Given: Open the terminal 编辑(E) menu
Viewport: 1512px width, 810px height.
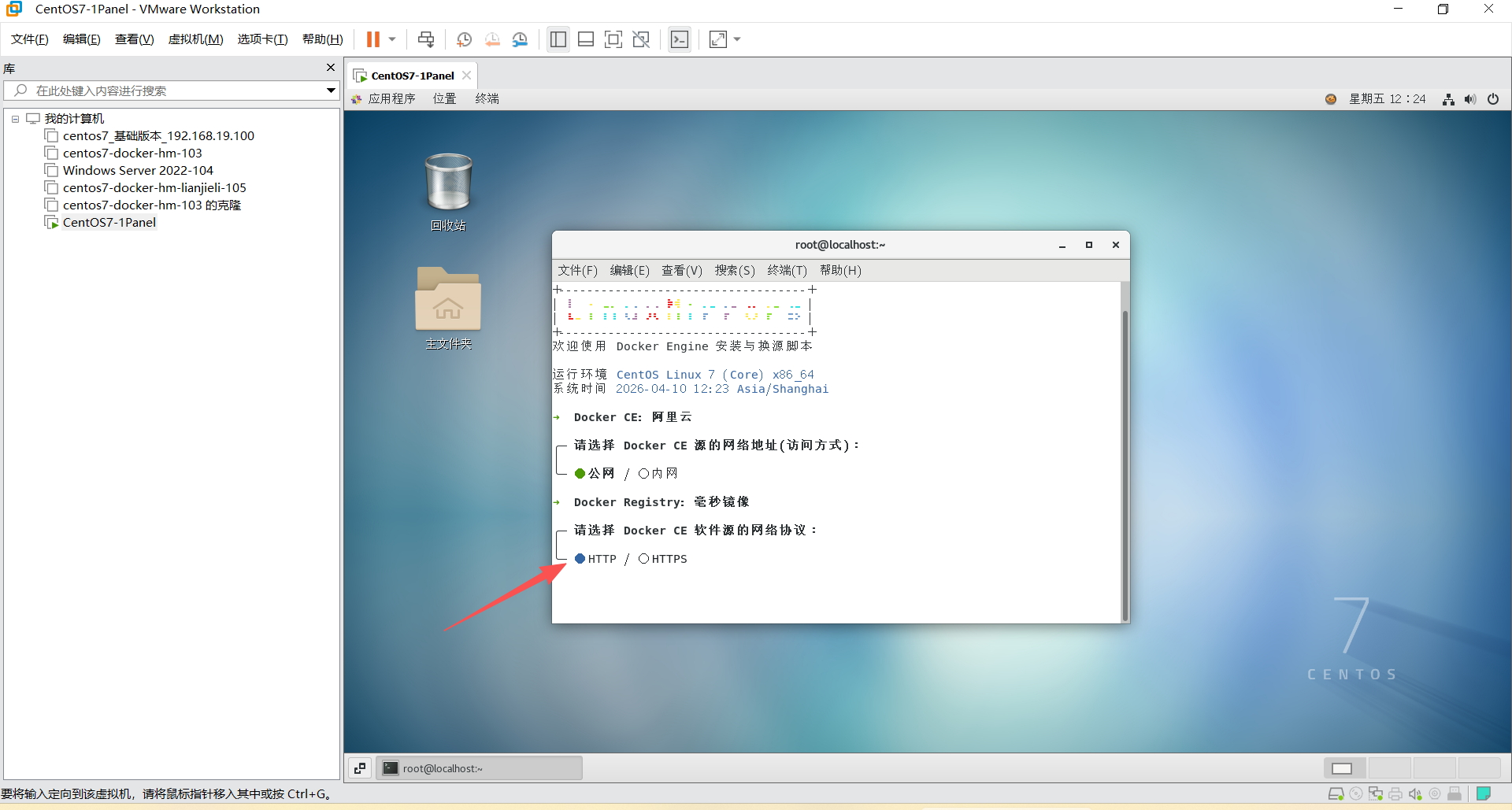Looking at the screenshot, I should pyautogui.click(x=630, y=271).
